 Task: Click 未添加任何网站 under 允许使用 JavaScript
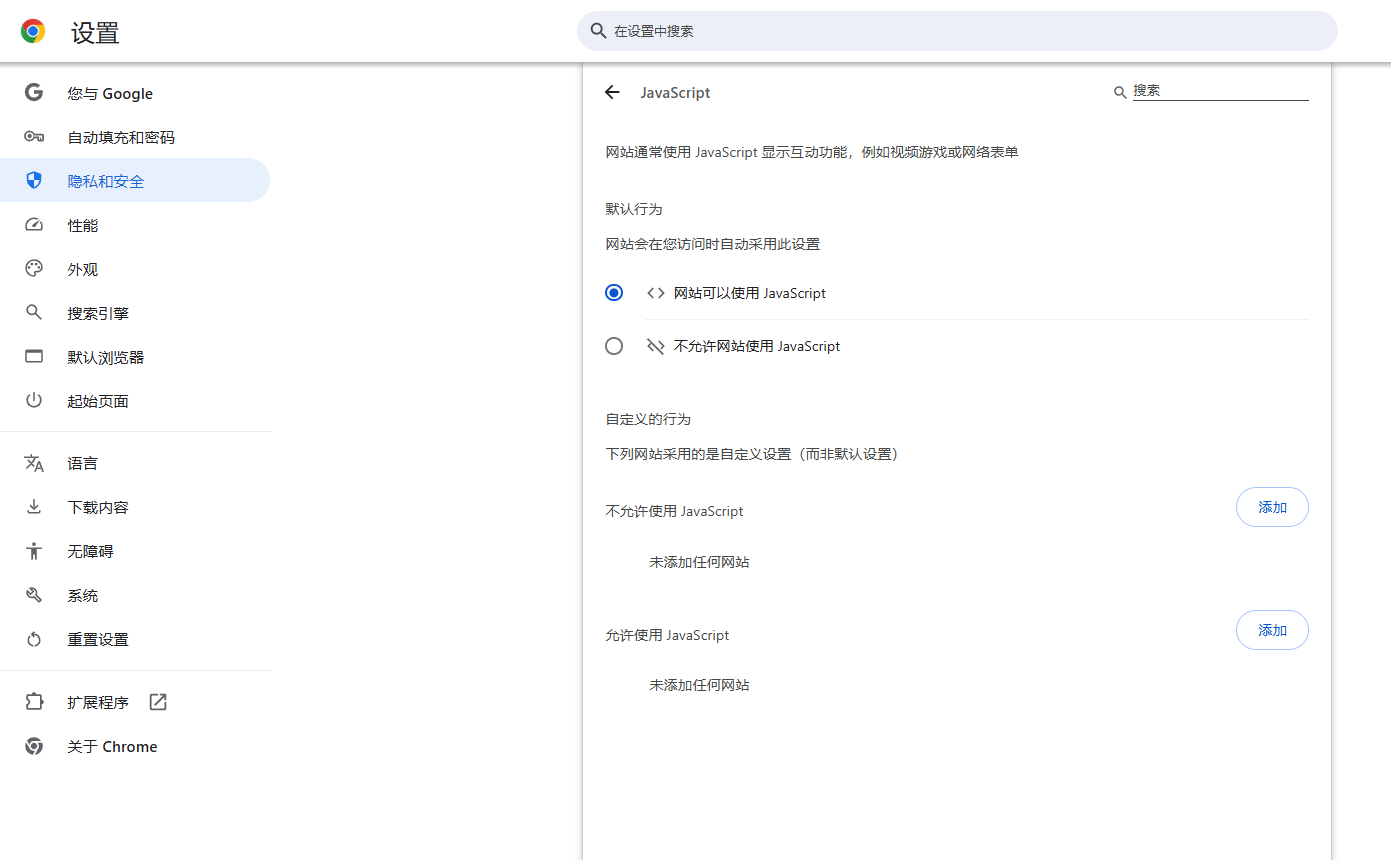[x=699, y=685]
